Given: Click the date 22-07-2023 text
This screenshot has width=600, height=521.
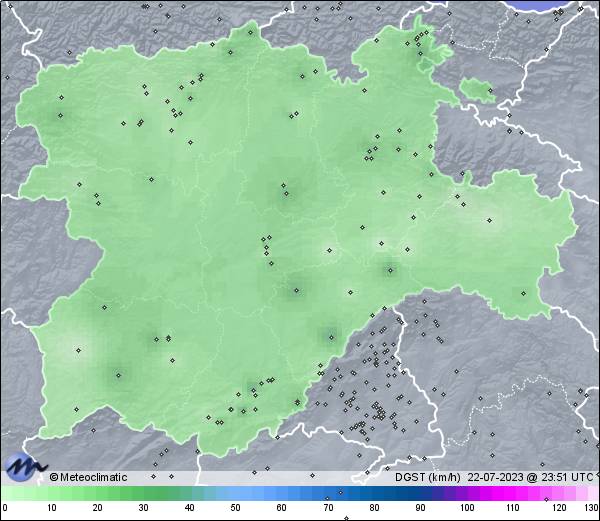Looking at the screenshot, I should (496, 477).
